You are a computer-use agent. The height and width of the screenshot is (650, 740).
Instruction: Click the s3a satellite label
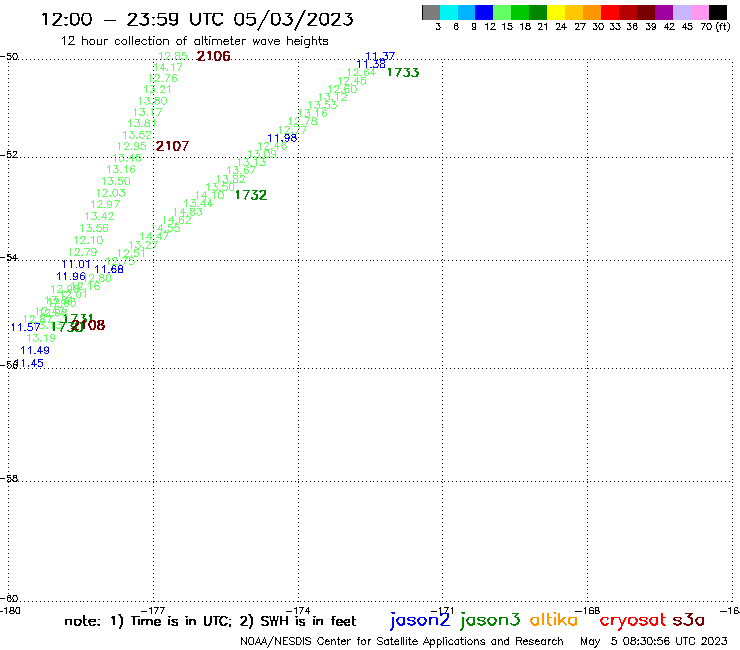click(x=689, y=620)
